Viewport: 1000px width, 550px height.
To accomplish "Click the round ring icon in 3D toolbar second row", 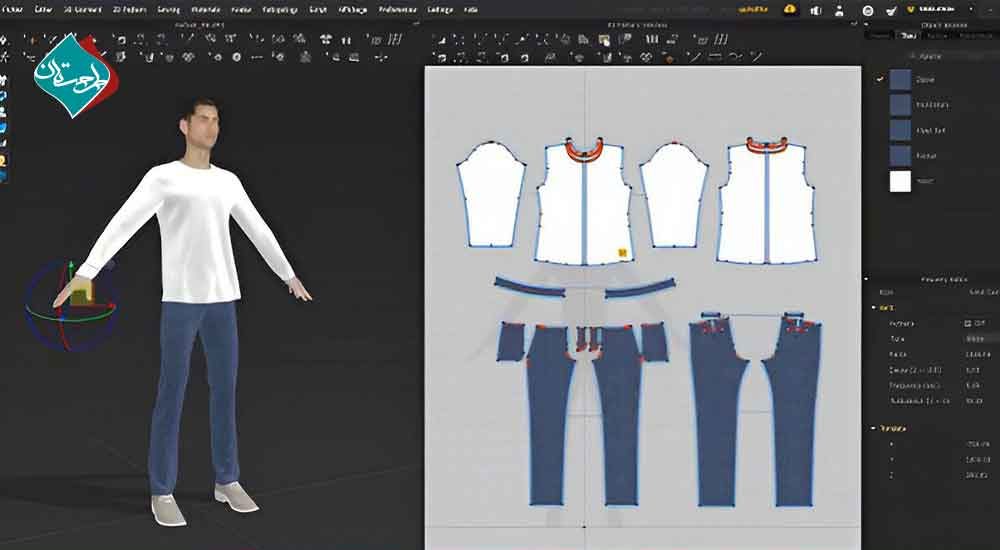I will 237,57.
